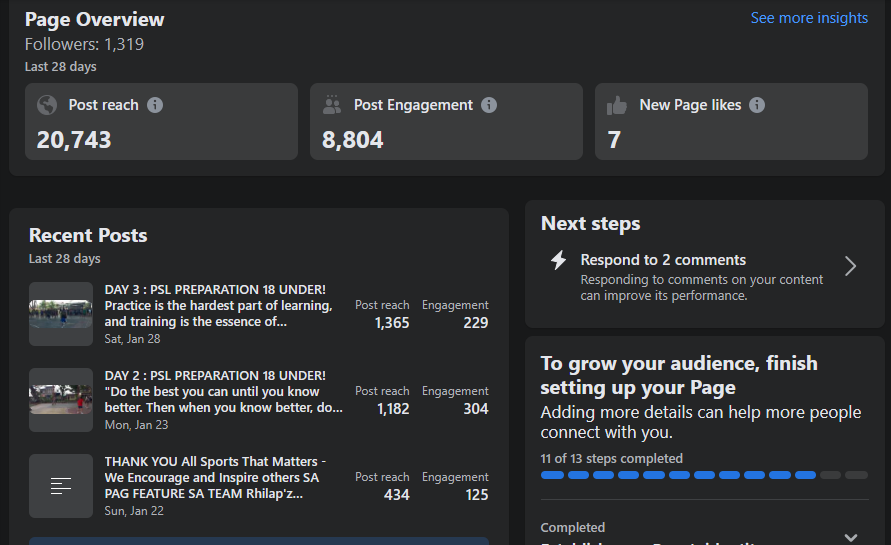This screenshot has height=545, width=891.
Task: Click the text-post icon for THANK YOU post
Action: coord(61,486)
